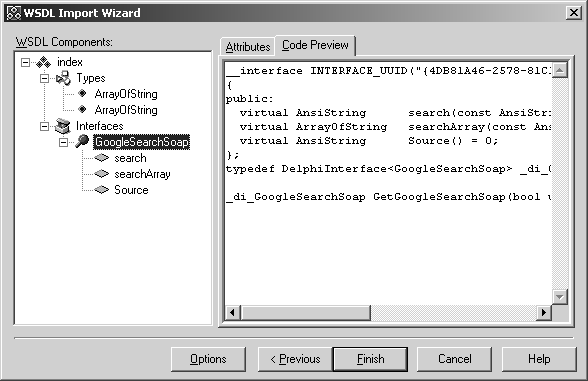This screenshot has height=381, width=588.
Task: Select the index tree item
Action: pos(70,62)
